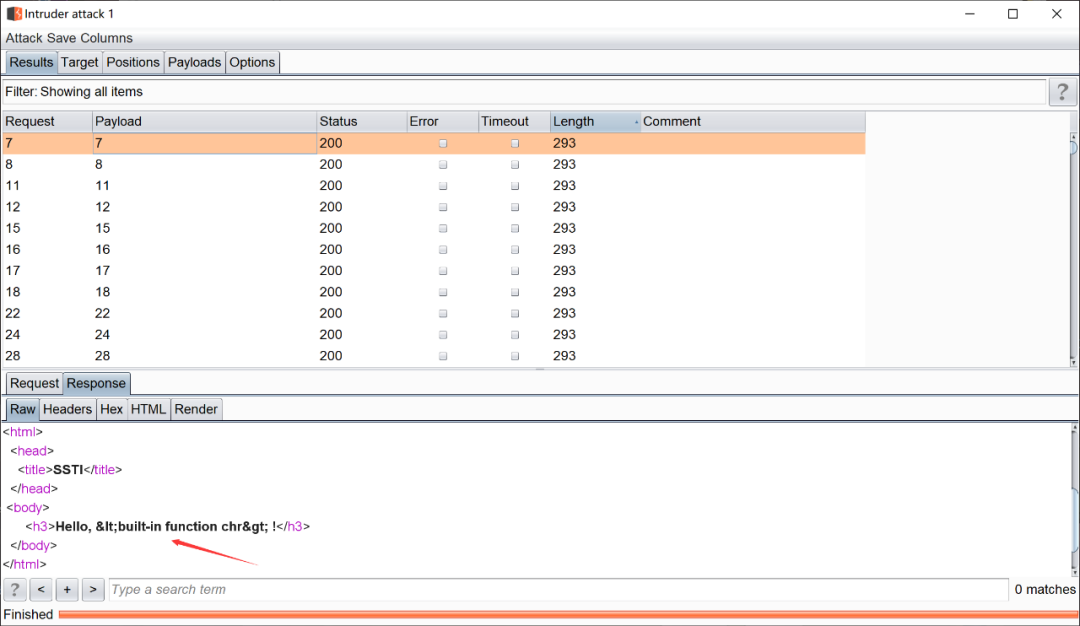Toggle the Error checkbox for request 15
The width and height of the screenshot is (1080, 626).
click(442, 228)
